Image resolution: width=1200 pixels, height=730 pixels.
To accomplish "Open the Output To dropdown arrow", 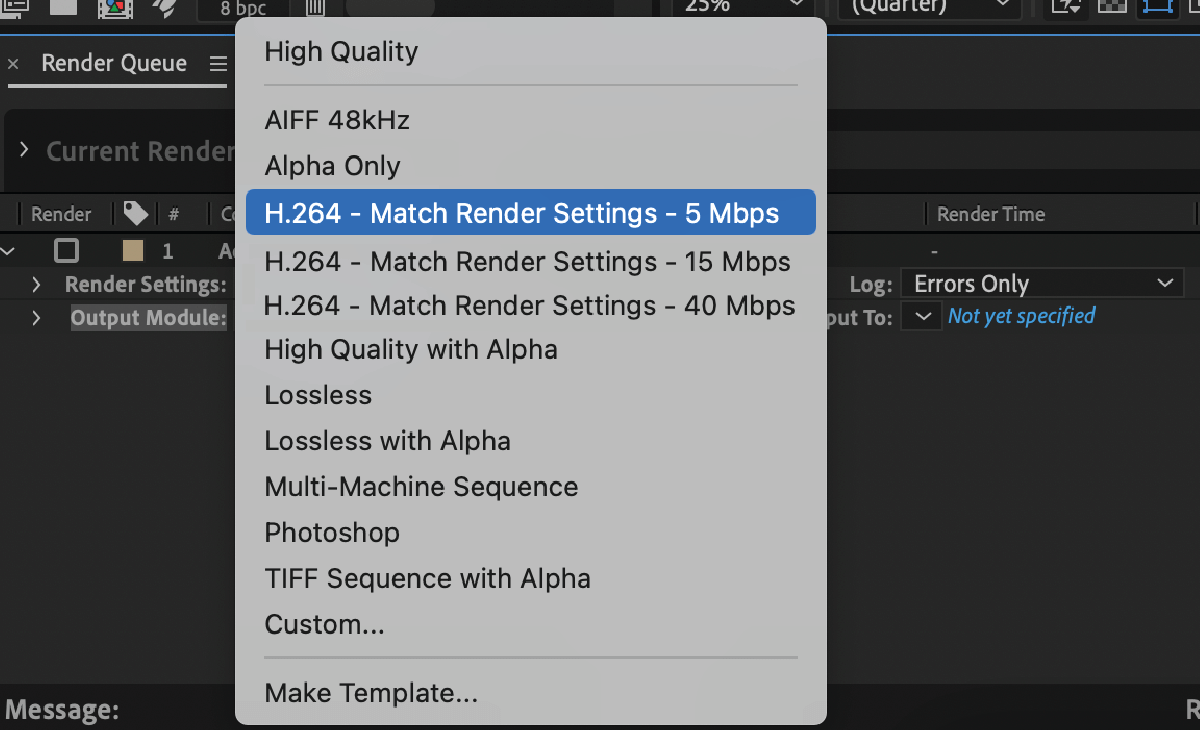I will (x=920, y=317).
